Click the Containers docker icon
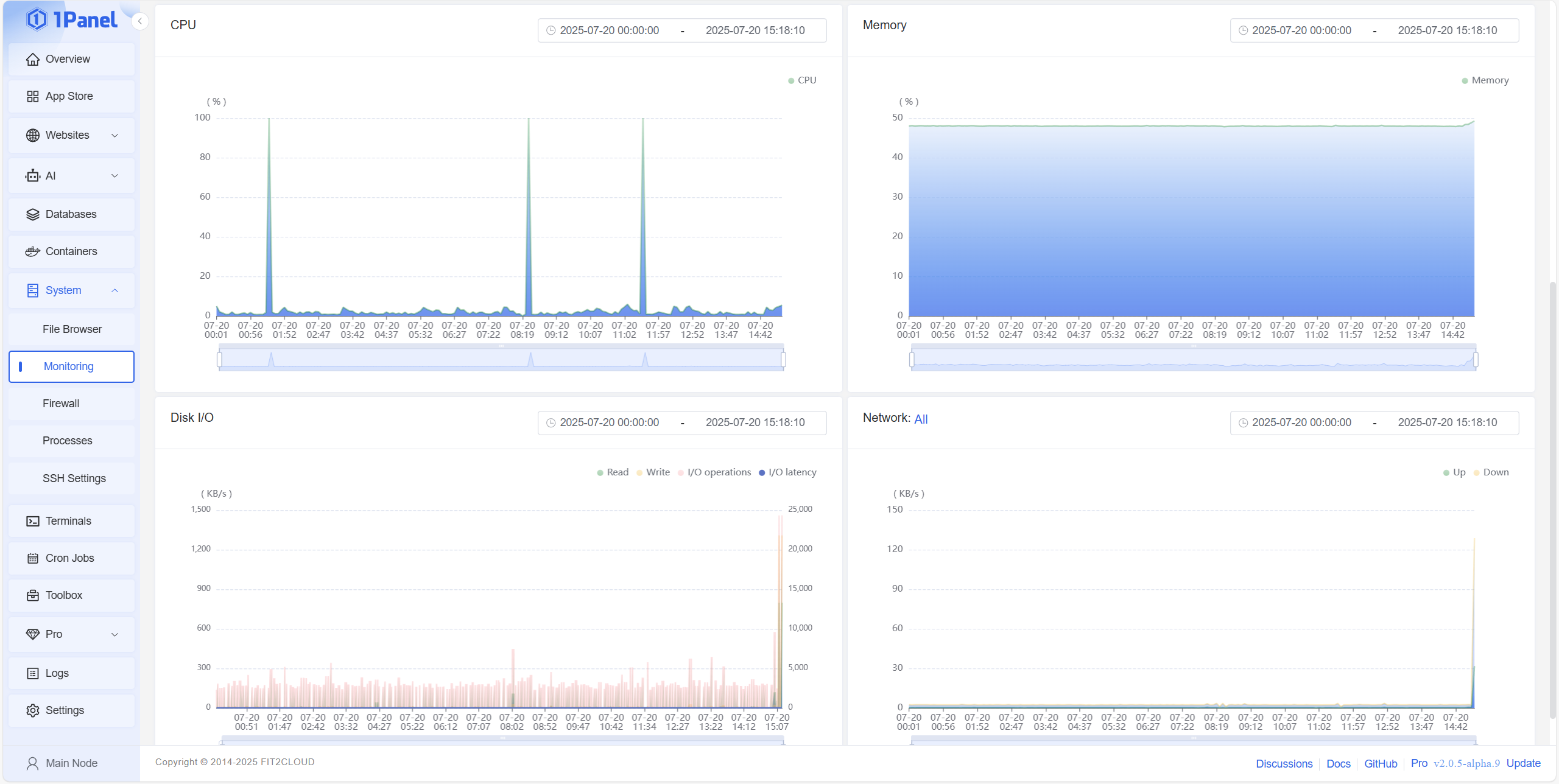The height and width of the screenshot is (784, 1559). pyautogui.click(x=33, y=251)
